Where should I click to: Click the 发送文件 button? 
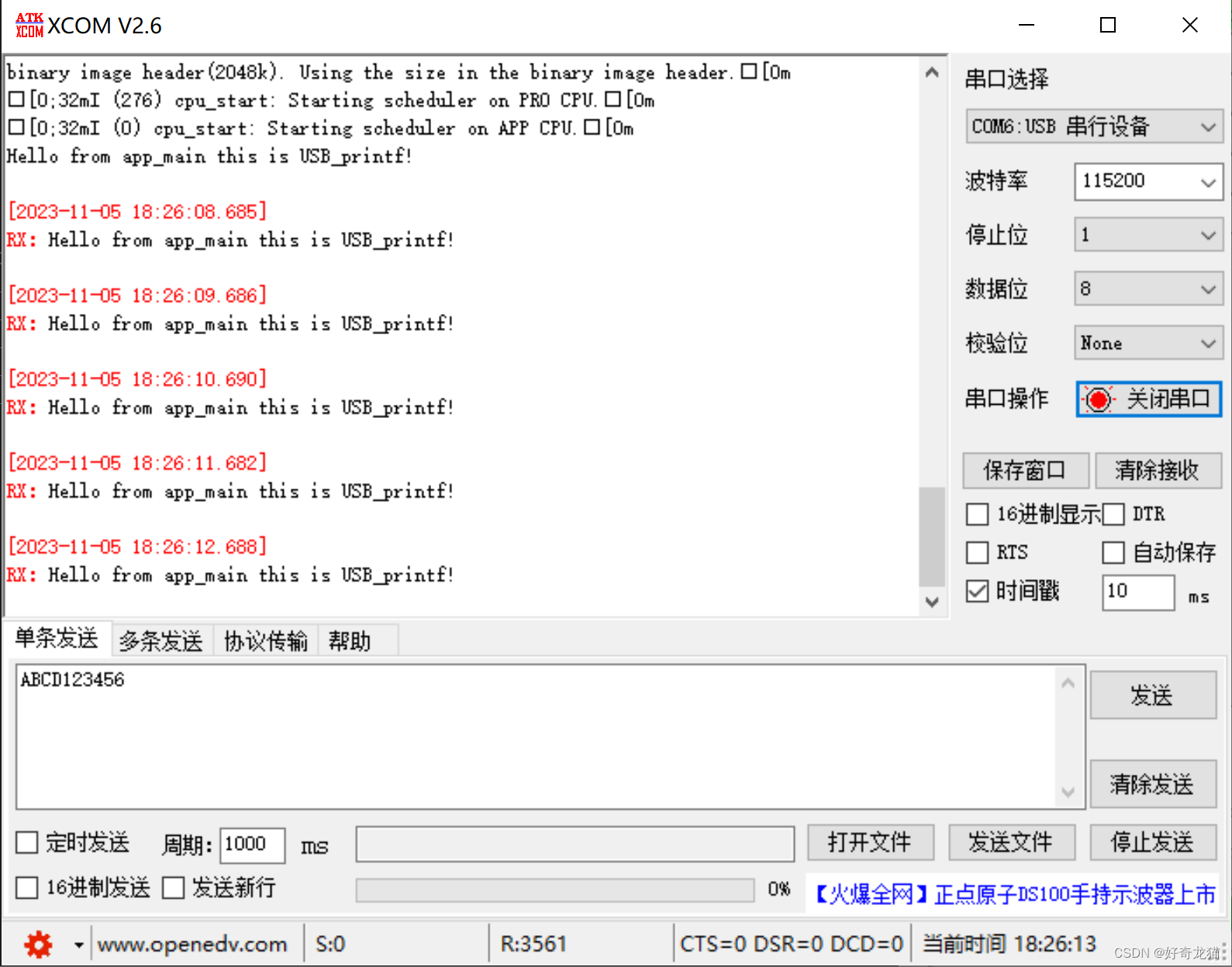(1011, 843)
